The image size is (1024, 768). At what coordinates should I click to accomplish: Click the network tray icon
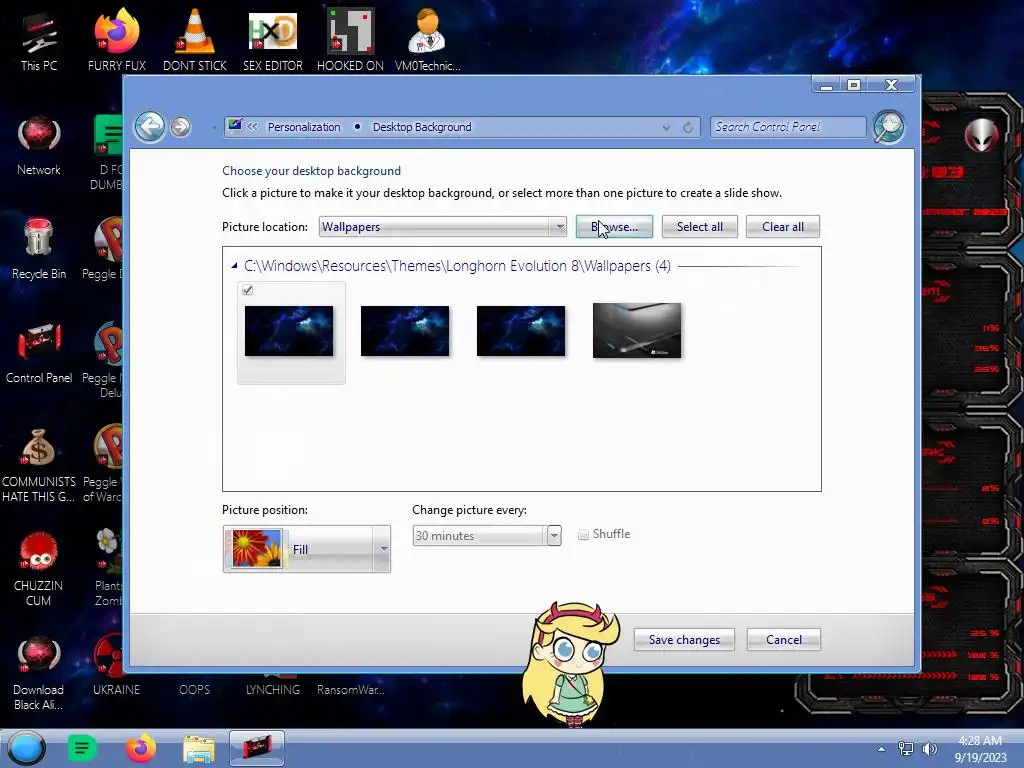(905, 749)
